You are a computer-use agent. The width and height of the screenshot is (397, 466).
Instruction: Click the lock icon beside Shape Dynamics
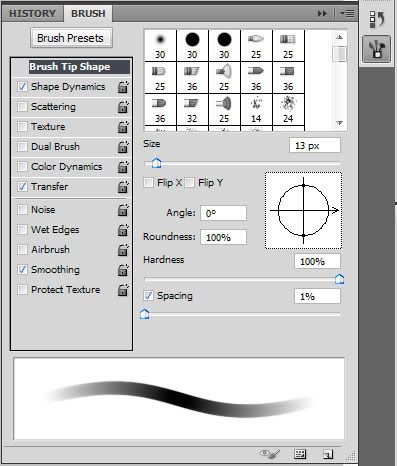point(123,87)
